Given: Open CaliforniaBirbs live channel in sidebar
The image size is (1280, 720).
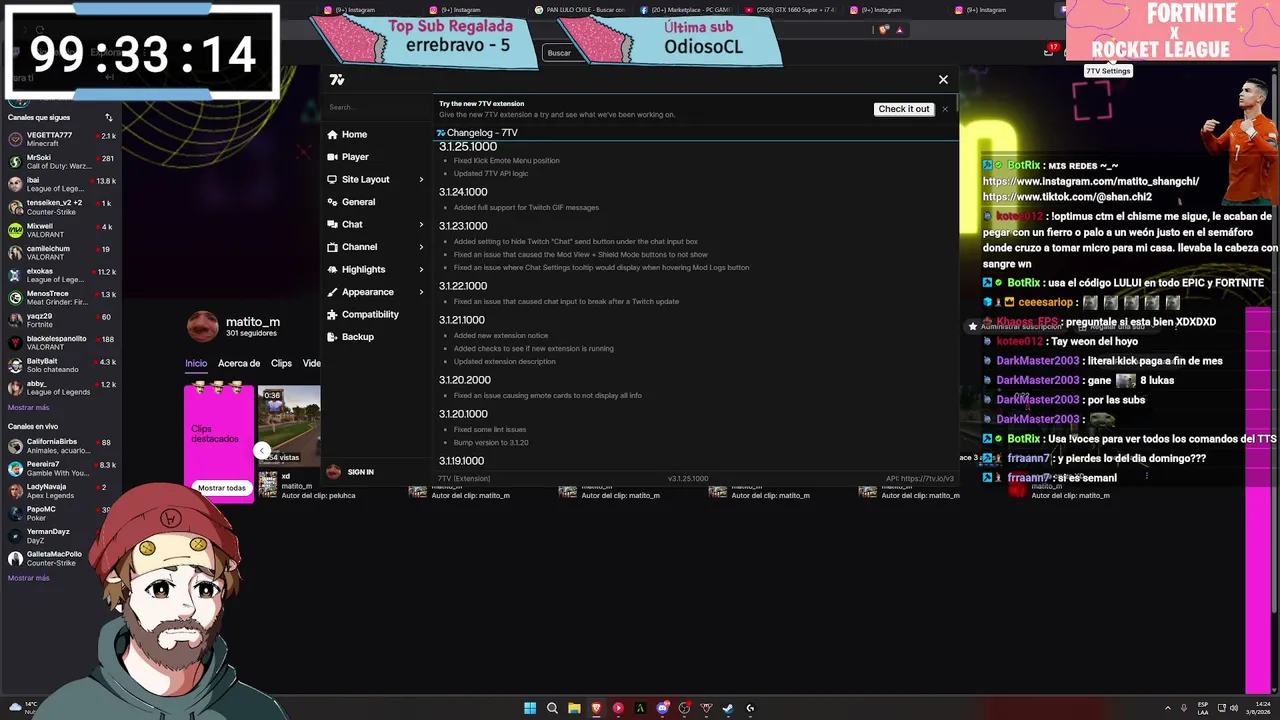Looking at the screenshot, I should click(x=62, y=446).
